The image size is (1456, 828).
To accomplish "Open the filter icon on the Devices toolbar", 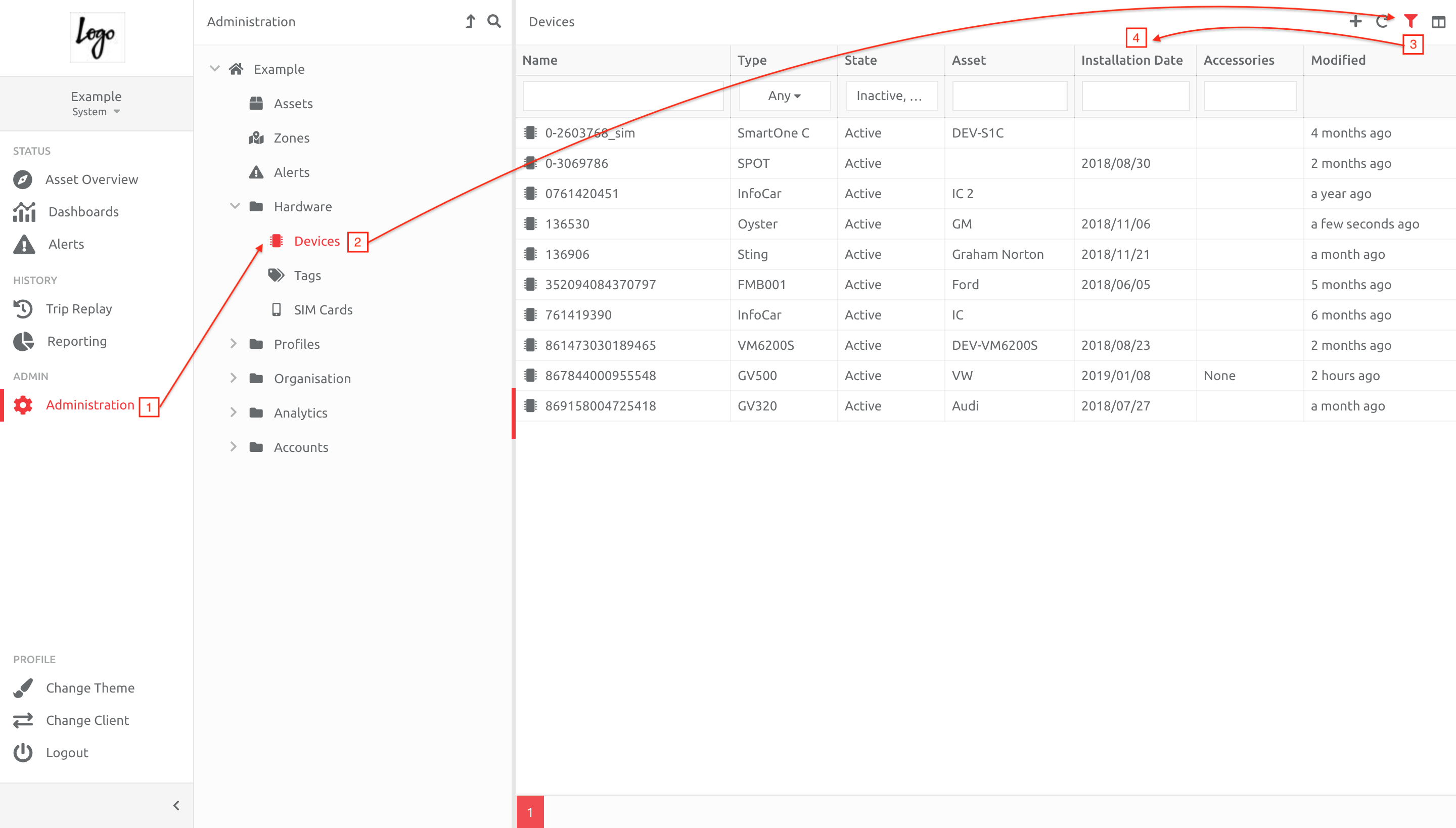I will 1410,21.
